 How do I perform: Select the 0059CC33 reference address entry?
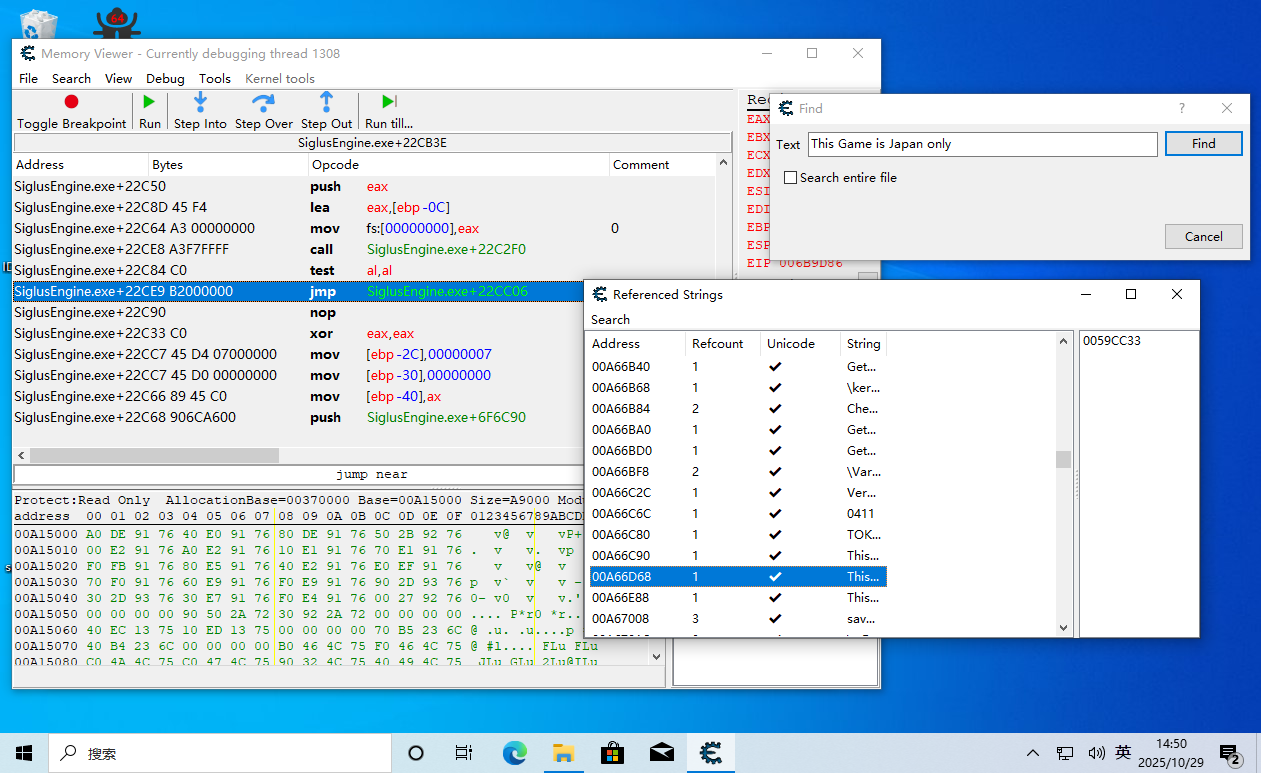[x=1111, y=341]
